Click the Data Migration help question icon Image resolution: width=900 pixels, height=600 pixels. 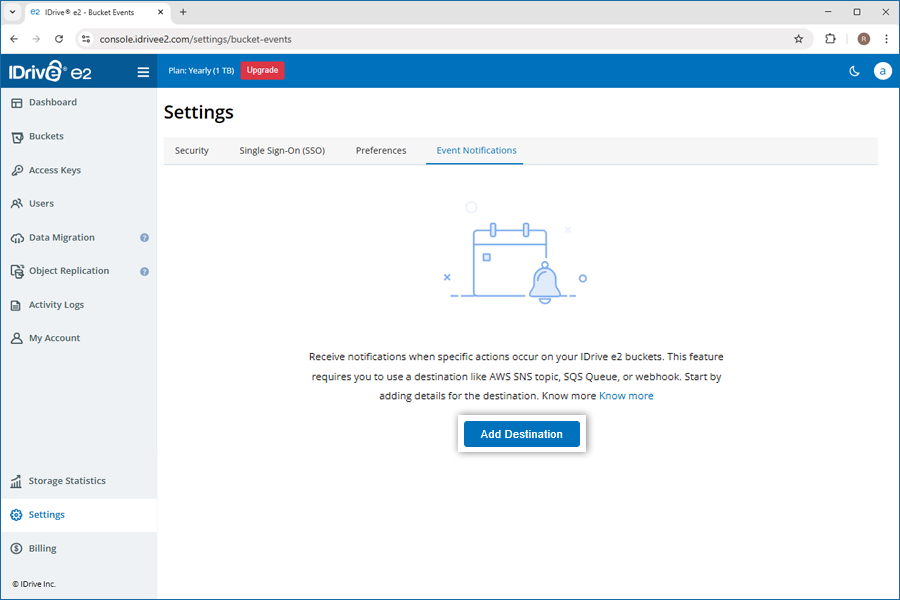click(x=144, y=238)
